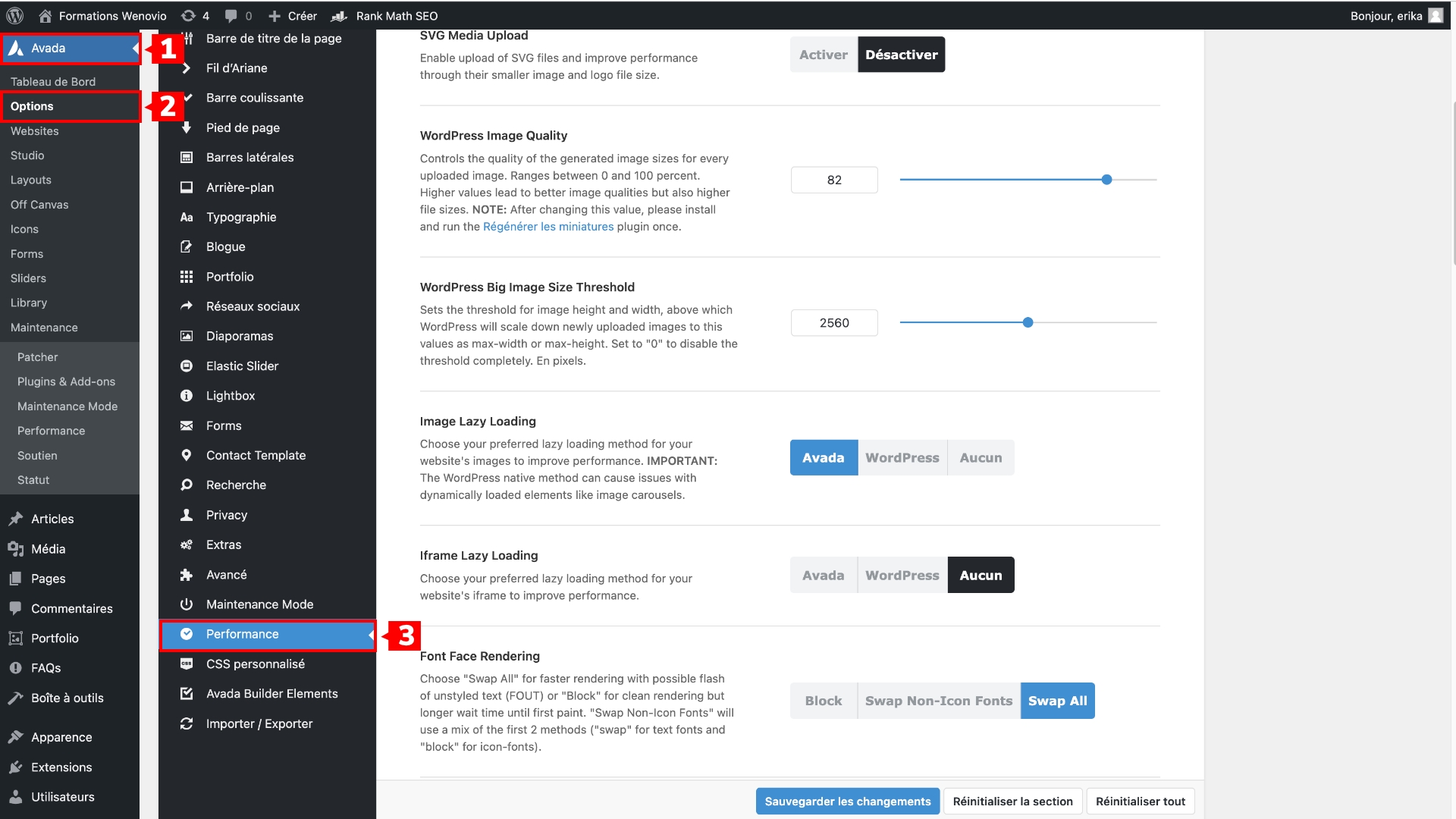Enable SVG Media Upload with Activer
The height and width of the screenshot is (819, 1456).
click(824, 55)
